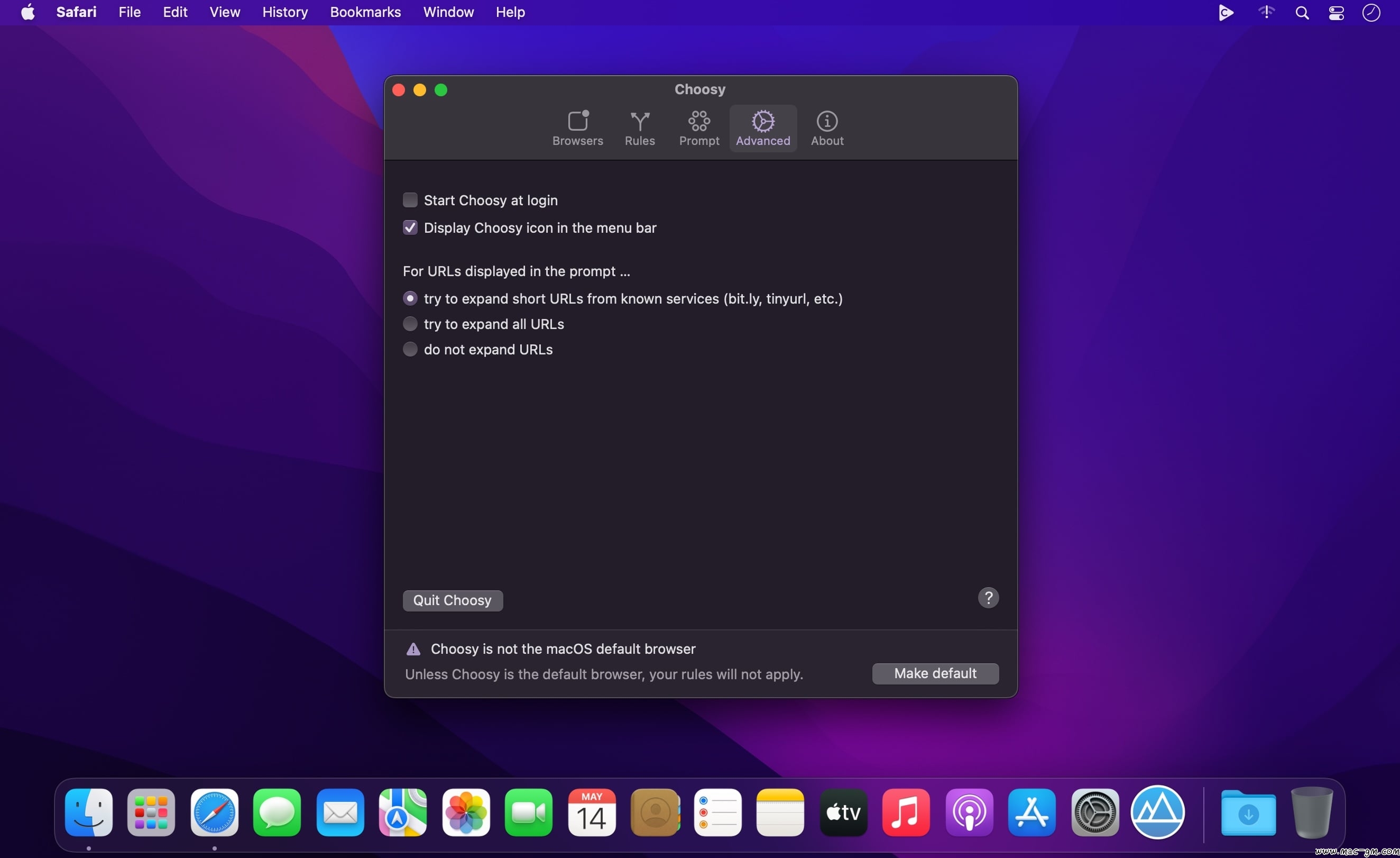
Task: Open Control Center in menu bar
Action: (x=1336, y=13)
